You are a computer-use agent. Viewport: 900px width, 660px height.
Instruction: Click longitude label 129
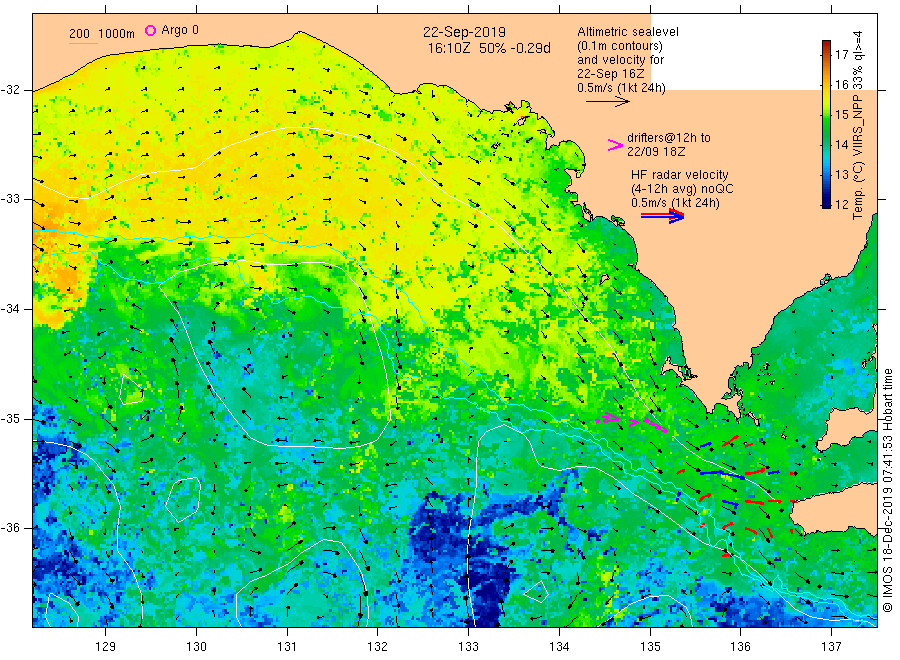coord(106,647)
